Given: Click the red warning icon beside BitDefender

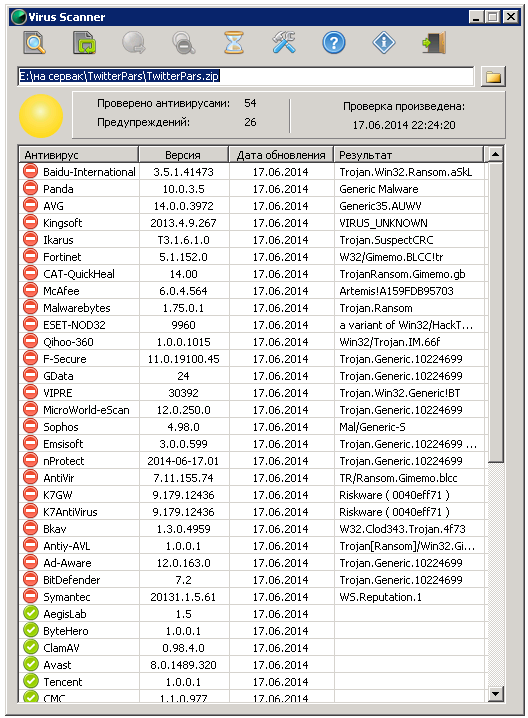Looking at the screenshot, I should pos(30,580).
